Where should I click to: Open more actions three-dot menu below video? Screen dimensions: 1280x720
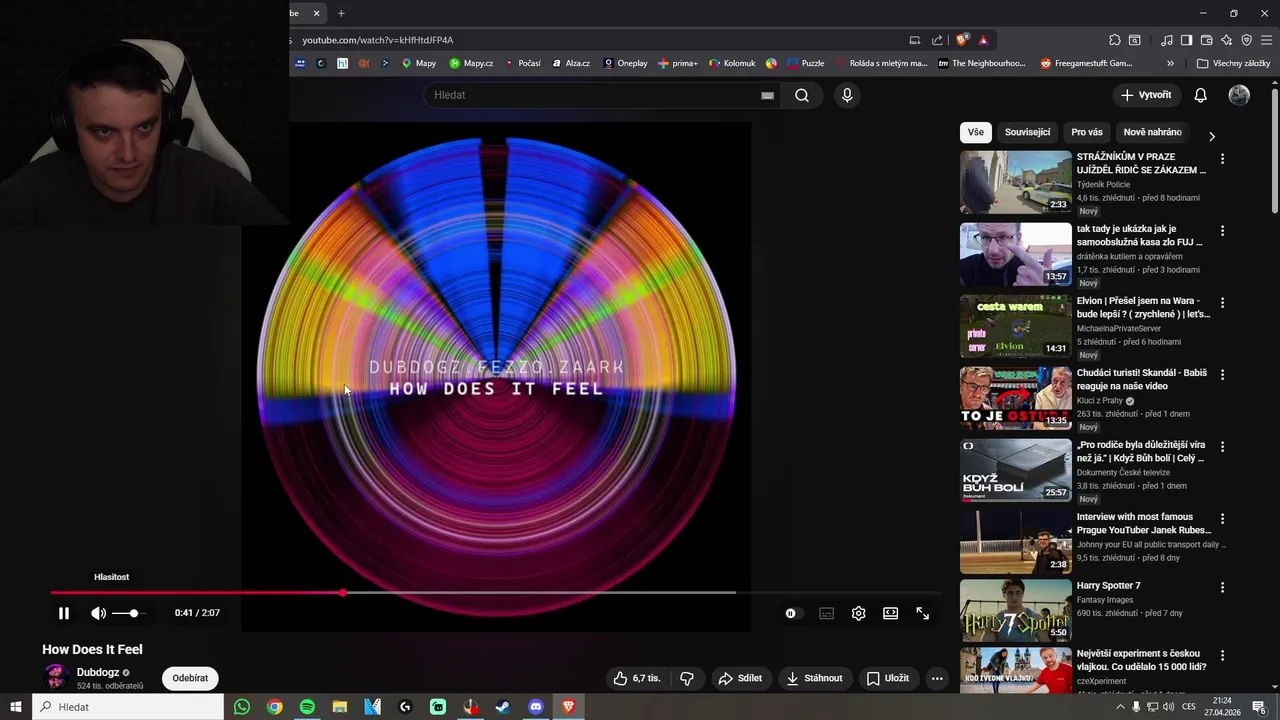937,678
